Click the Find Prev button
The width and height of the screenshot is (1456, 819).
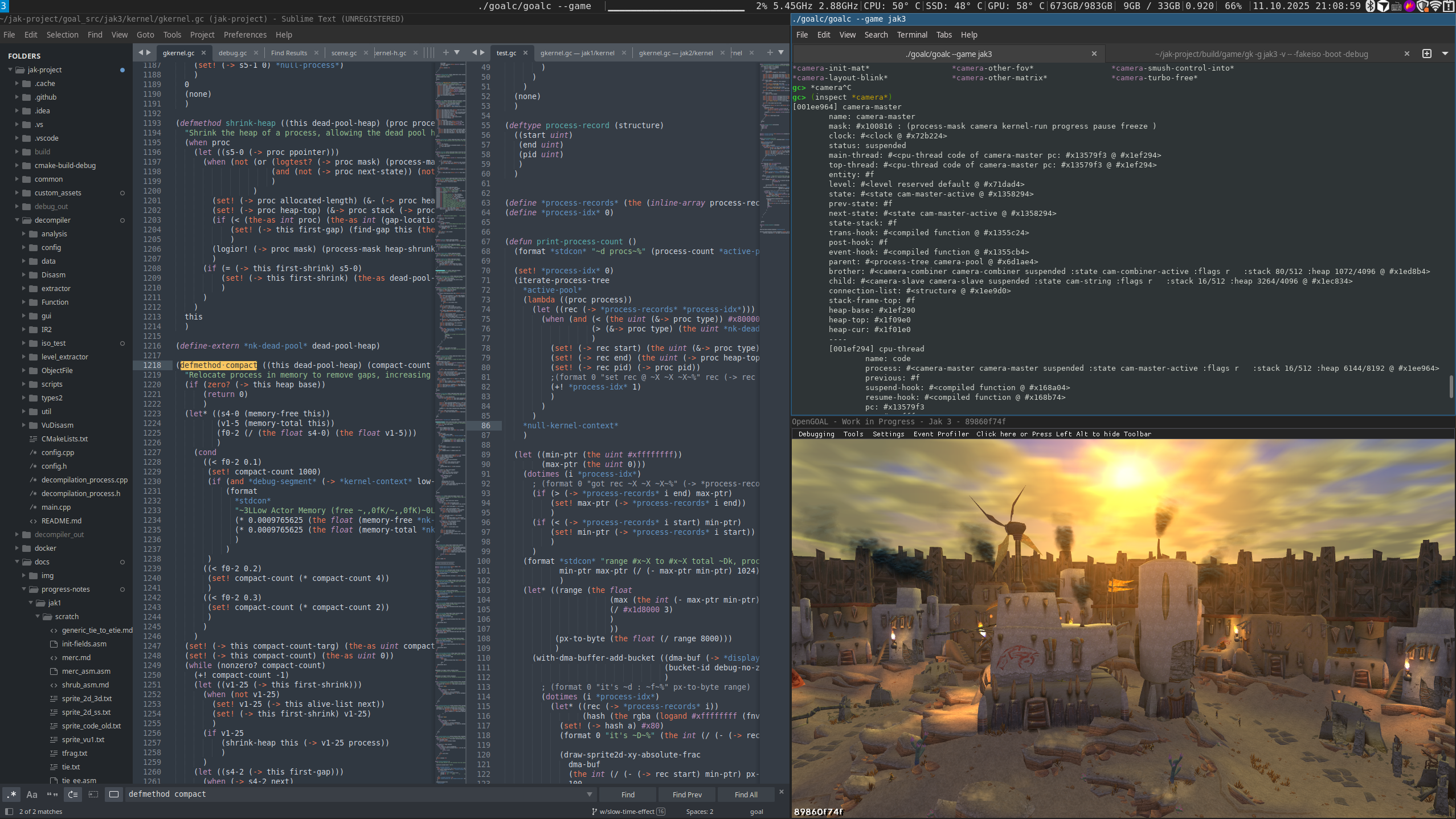686,794
